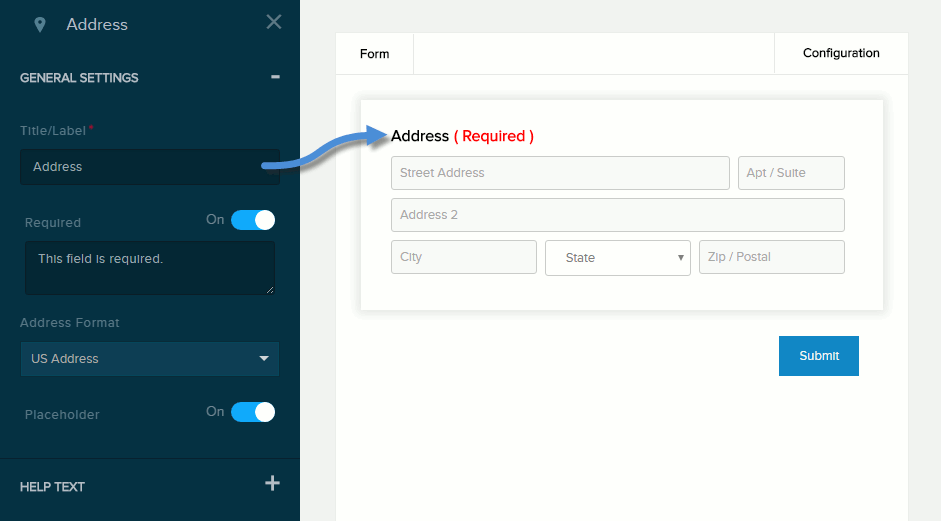Turn off the Required toggle
Viewport: 941px width, 521px height.
point(252,220)
